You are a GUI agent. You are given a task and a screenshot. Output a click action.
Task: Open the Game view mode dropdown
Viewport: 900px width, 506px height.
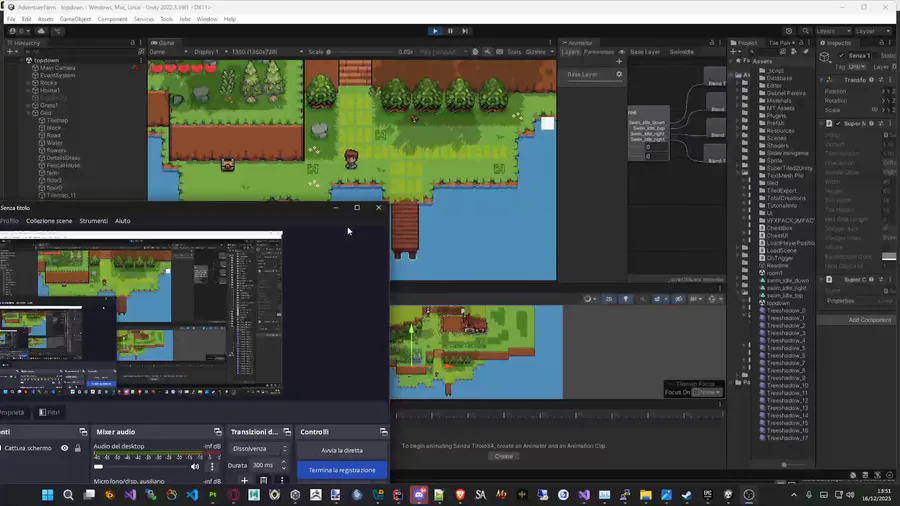pyautogui.click(x=168, y=52)
